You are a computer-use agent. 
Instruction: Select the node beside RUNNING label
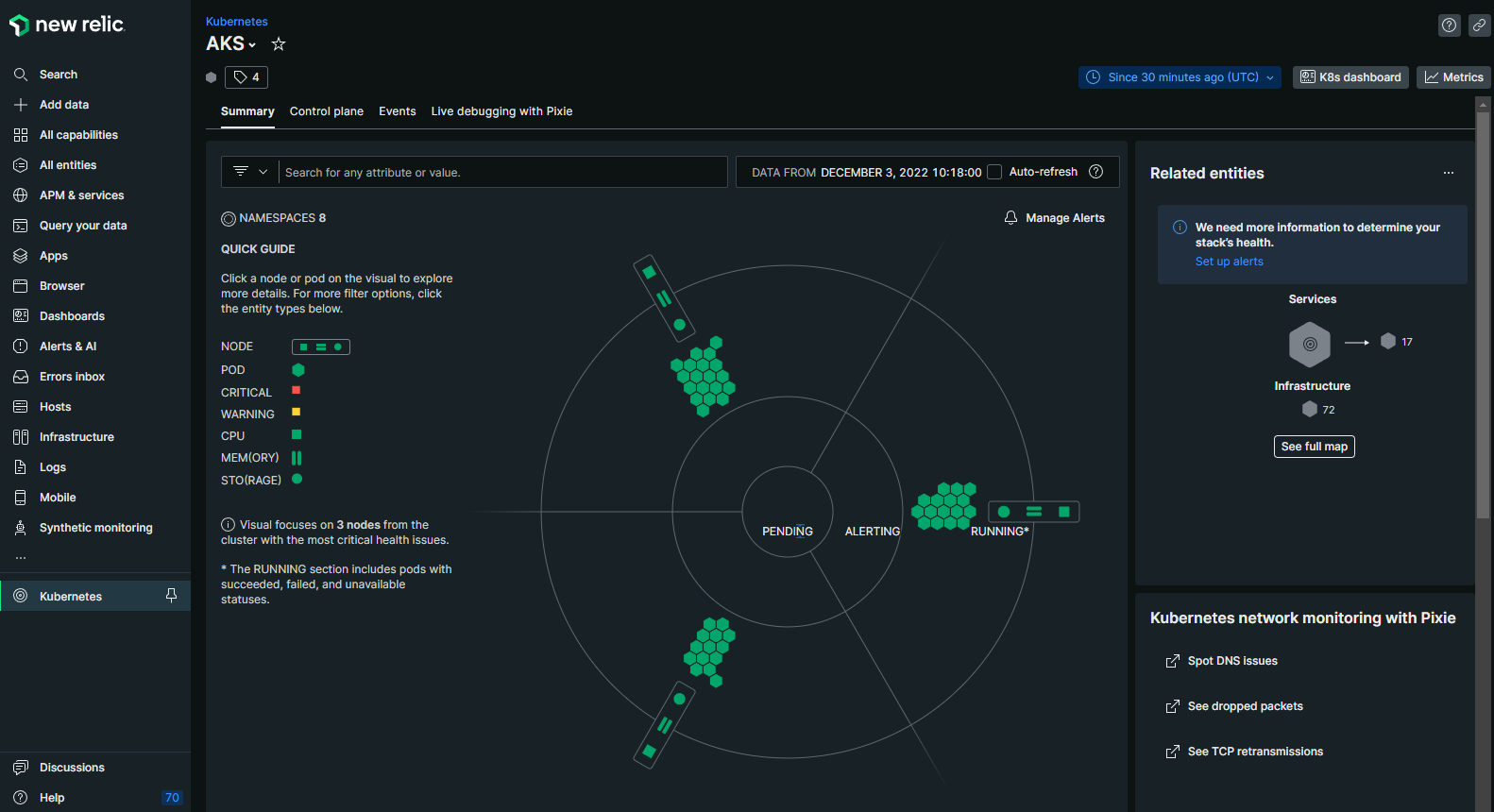[1034, 512]
